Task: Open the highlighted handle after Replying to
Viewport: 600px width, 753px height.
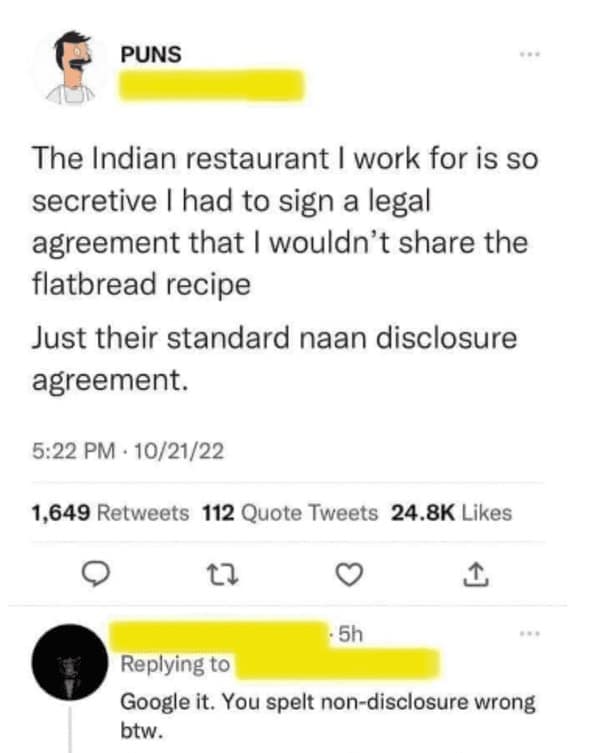Action: (x=336, y=663)
